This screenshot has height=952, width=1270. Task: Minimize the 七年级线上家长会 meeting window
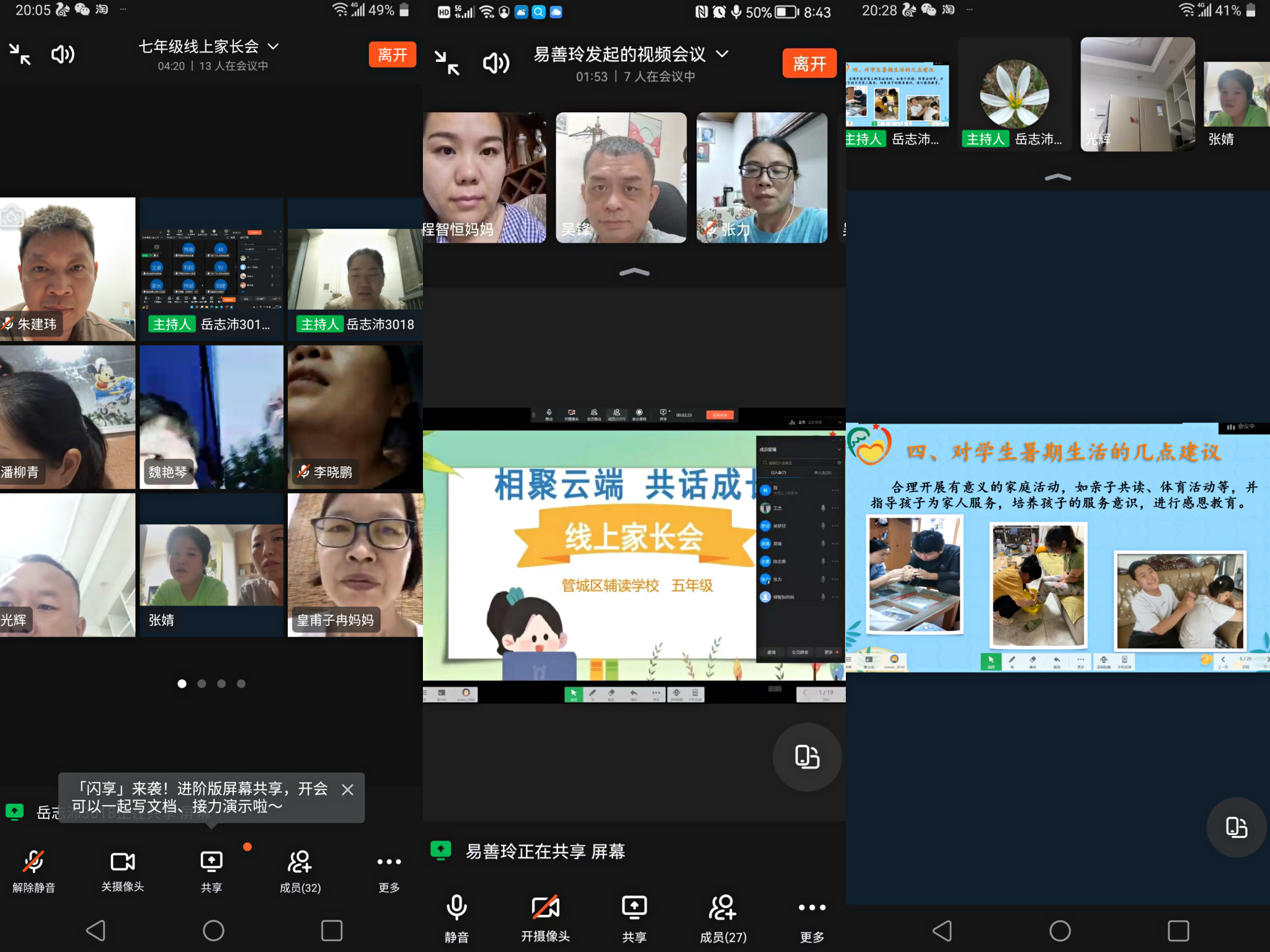(20, 55)
